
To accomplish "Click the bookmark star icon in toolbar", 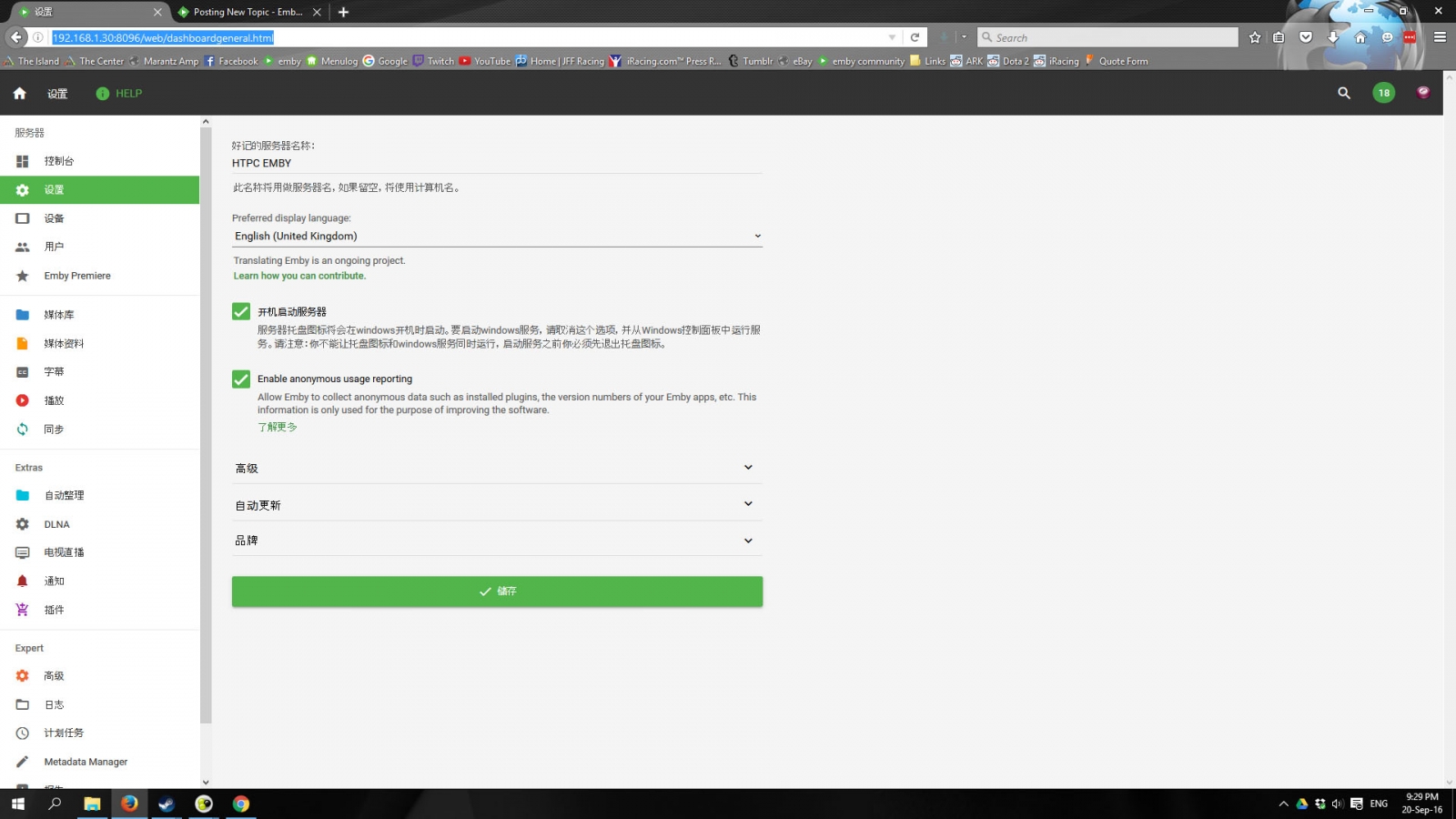I will tap(1255, 37).
